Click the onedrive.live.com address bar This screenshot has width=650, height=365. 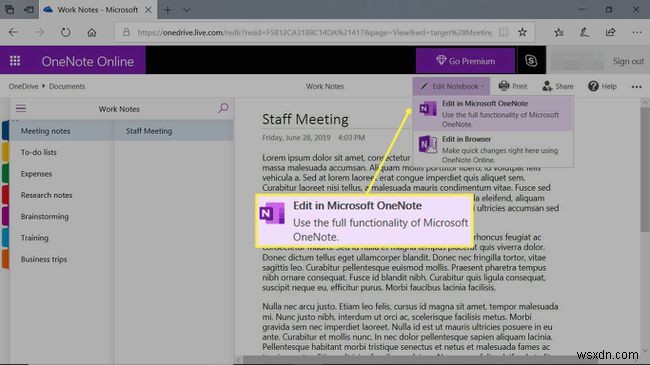tap(315, 32)
